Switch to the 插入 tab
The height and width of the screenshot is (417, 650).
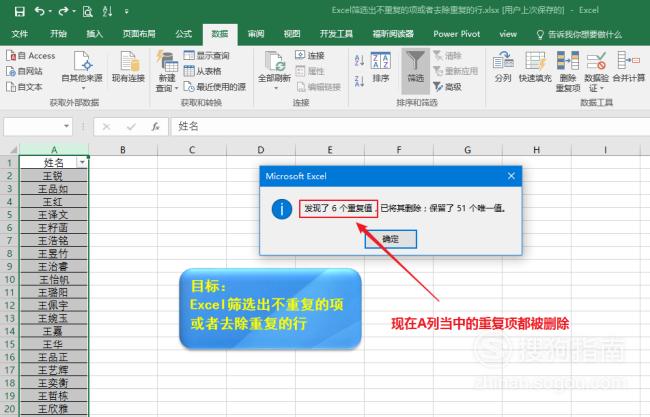[x=95, y=34]
